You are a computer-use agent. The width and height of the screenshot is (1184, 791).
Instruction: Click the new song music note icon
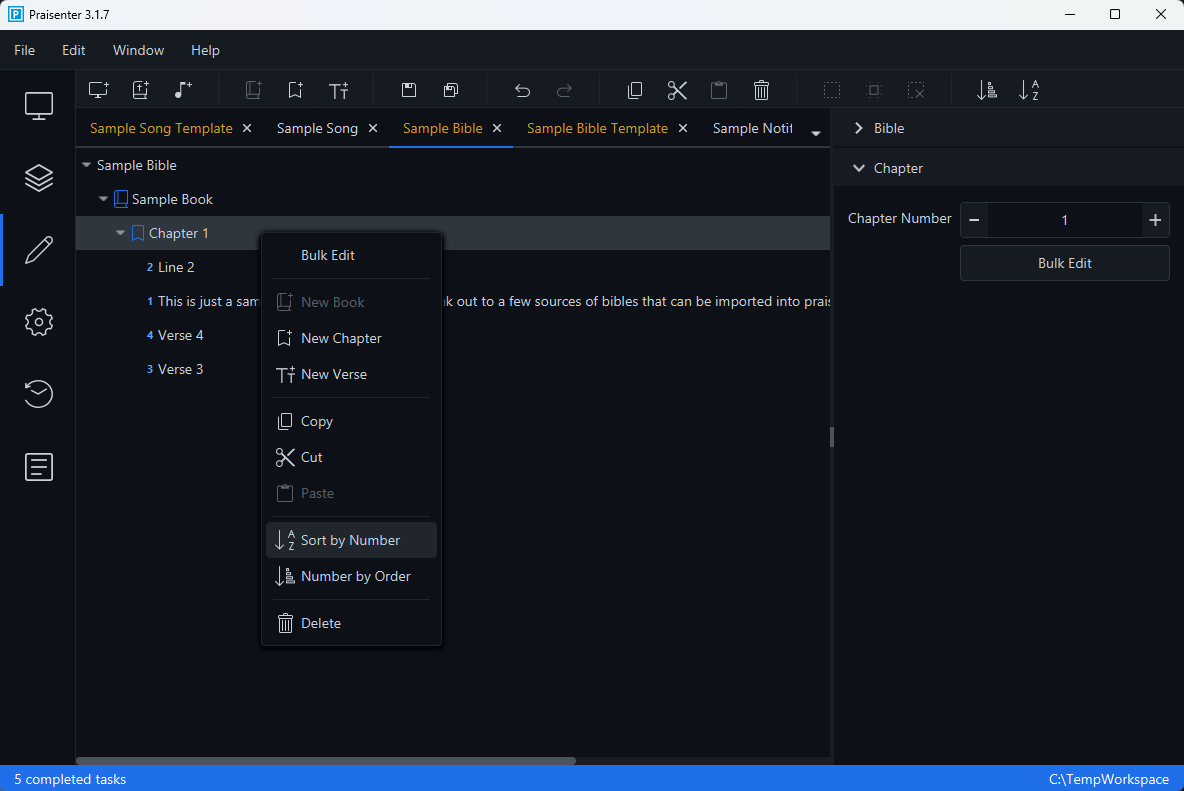(182, 90)
